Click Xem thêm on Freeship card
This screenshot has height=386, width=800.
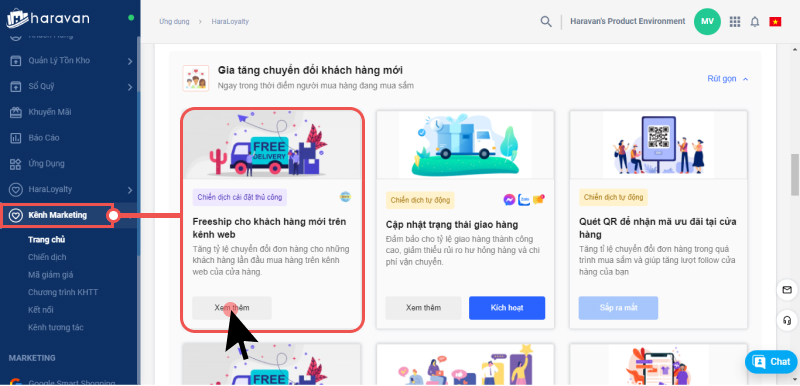(232, 308)
